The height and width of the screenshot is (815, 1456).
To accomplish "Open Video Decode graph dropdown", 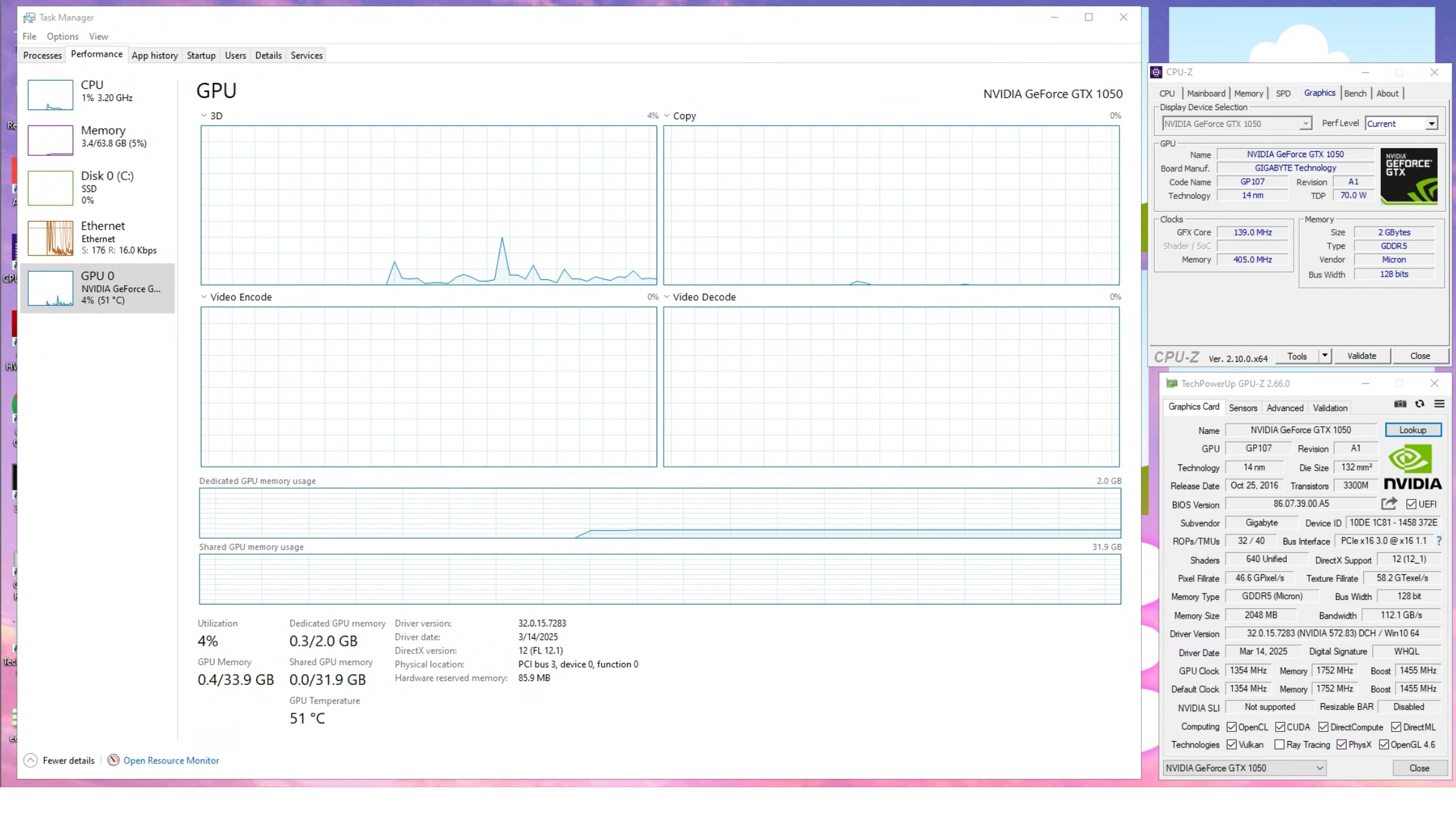I will 667,297.
